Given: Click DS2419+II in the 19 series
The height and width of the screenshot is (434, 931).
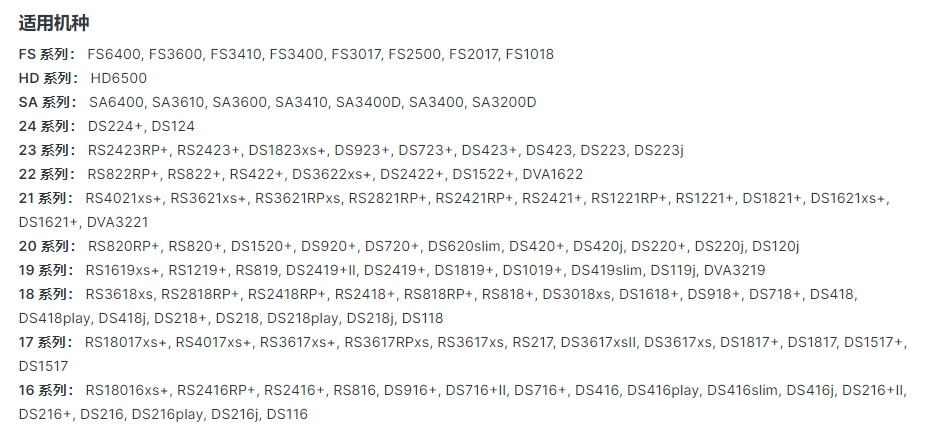Looking at the screenshot, I should [x=321, y=270].
